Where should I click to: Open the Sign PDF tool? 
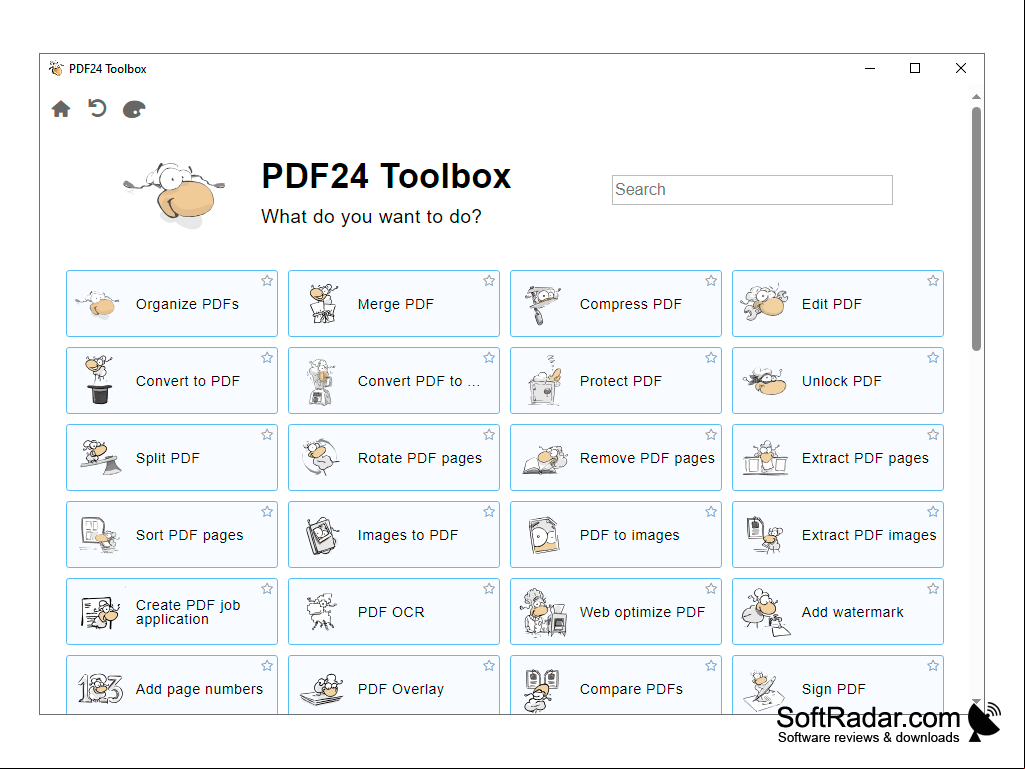click(x=838, y=685)
